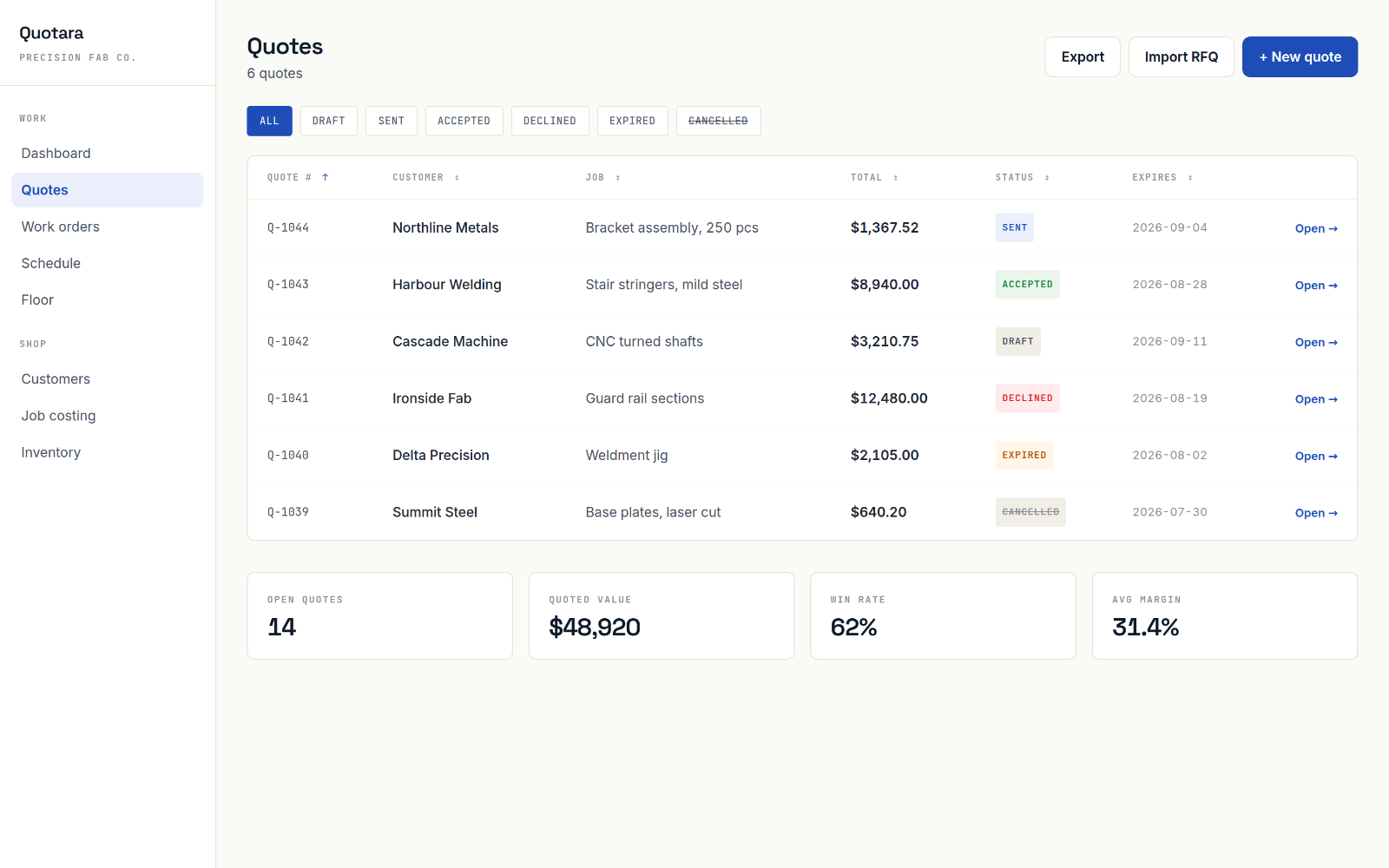The width and height of the screenshot is (1389, 868).
Task: Open Job costing page
Action: [x=108, y=416]
